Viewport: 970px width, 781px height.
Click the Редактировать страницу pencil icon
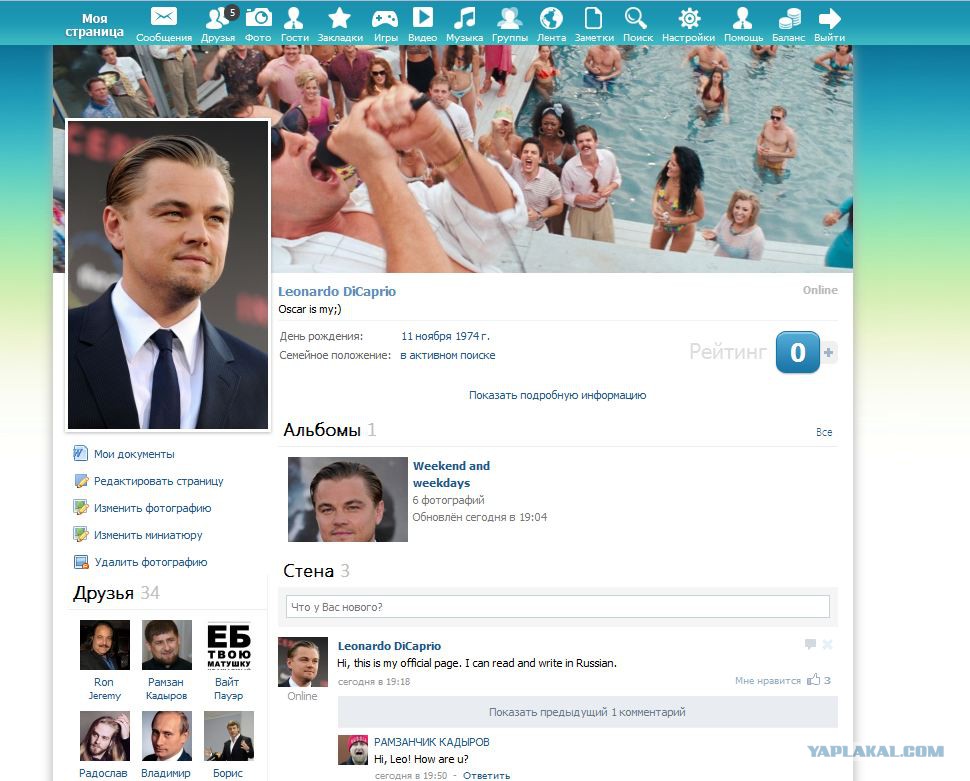point(81,481)
